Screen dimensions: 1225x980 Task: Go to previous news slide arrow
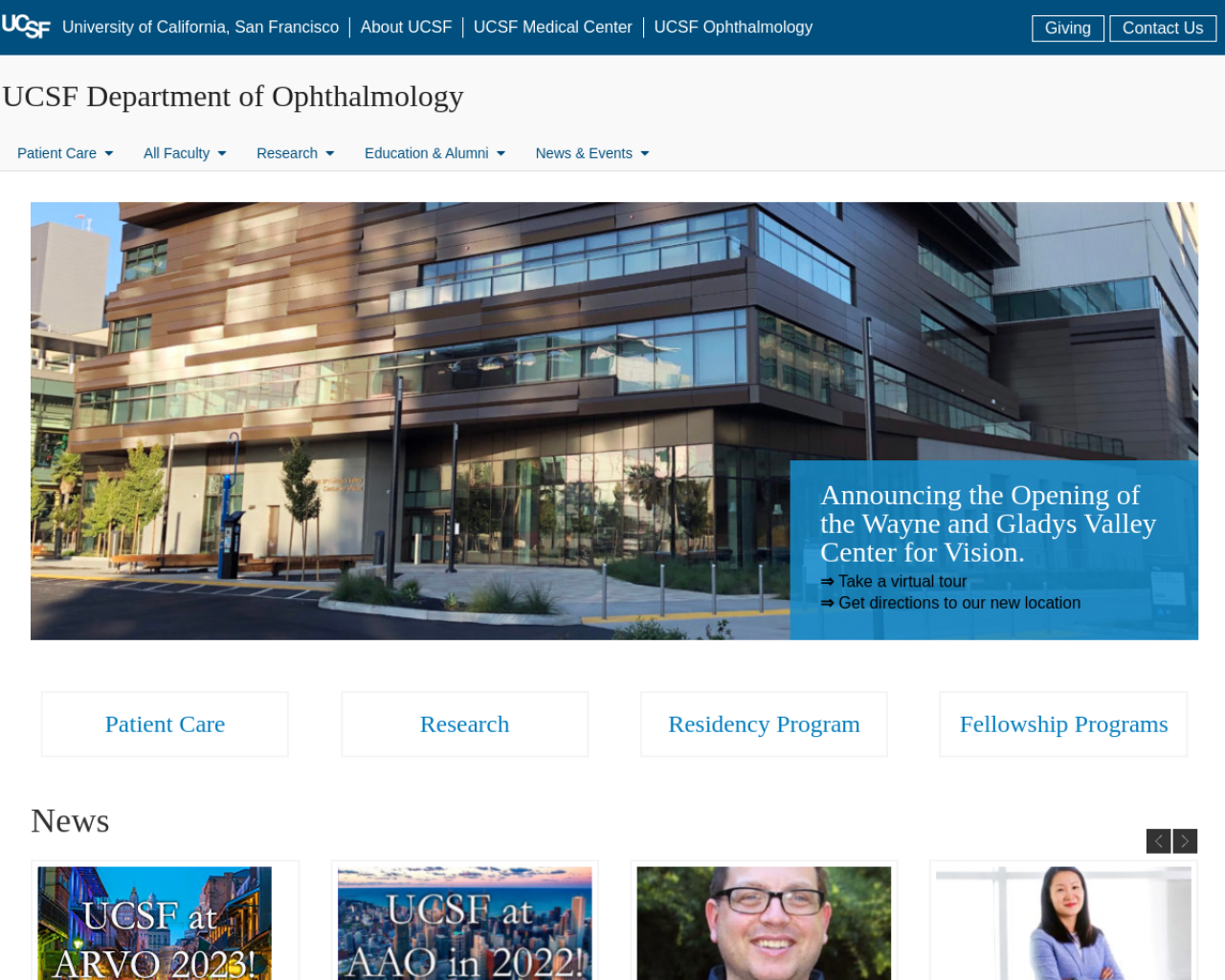click(x=1158, y=841)
